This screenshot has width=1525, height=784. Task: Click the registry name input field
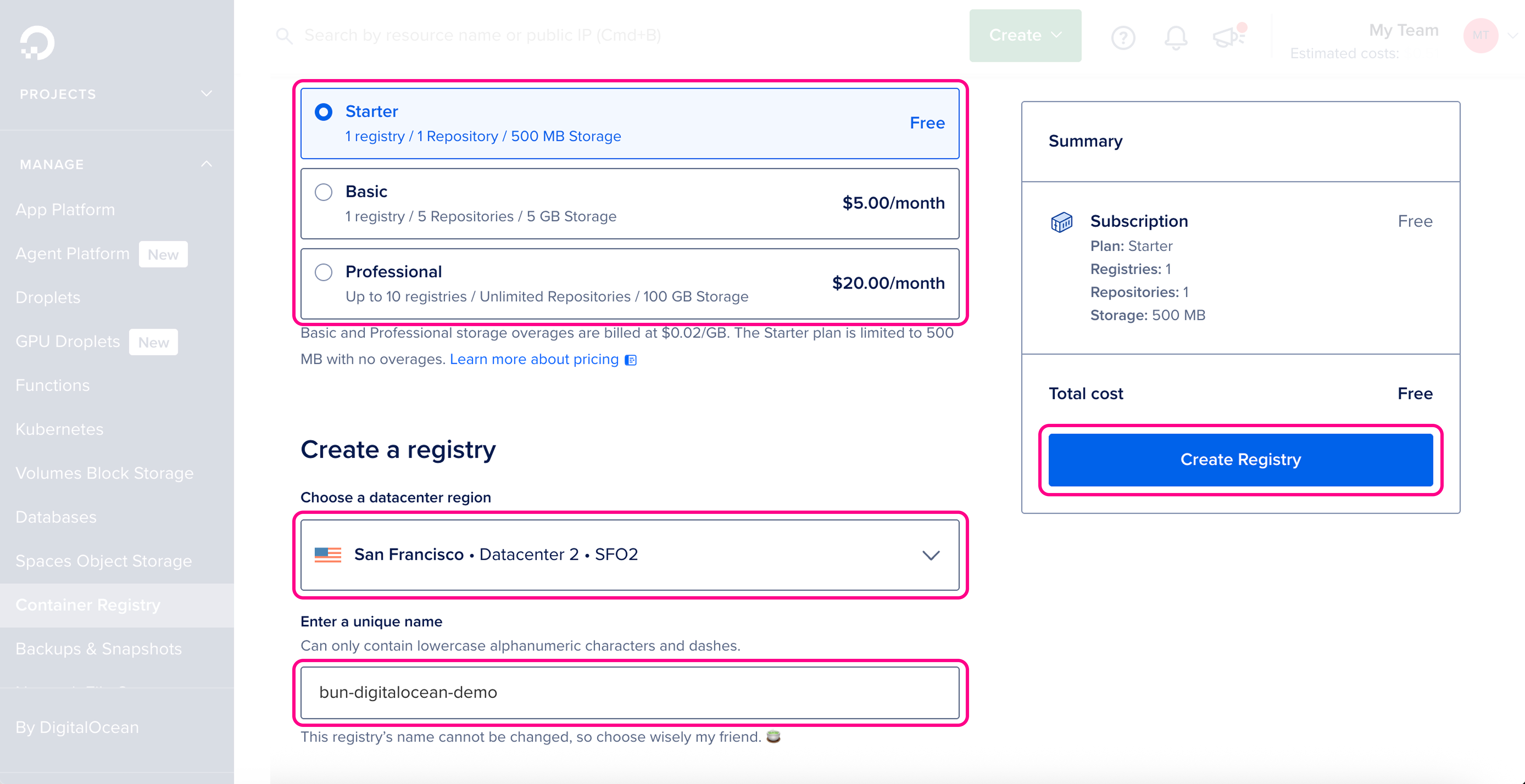(x=630, y=693)
